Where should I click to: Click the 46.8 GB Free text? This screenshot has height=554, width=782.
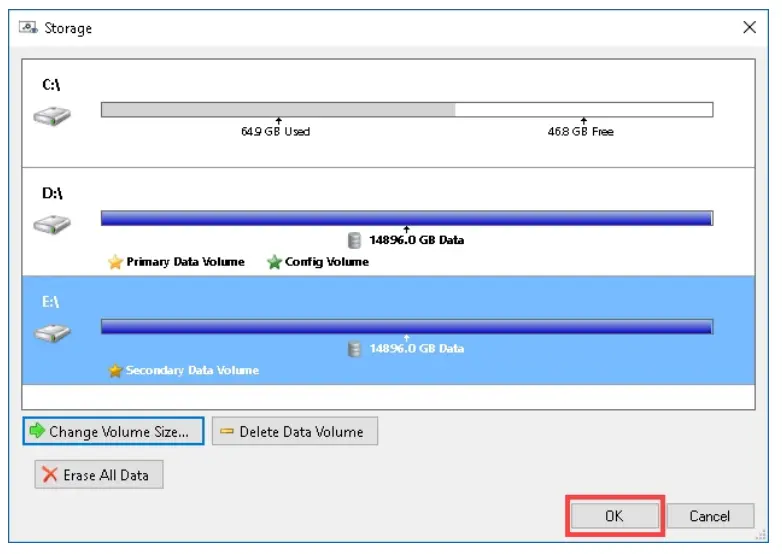(581, 132)
